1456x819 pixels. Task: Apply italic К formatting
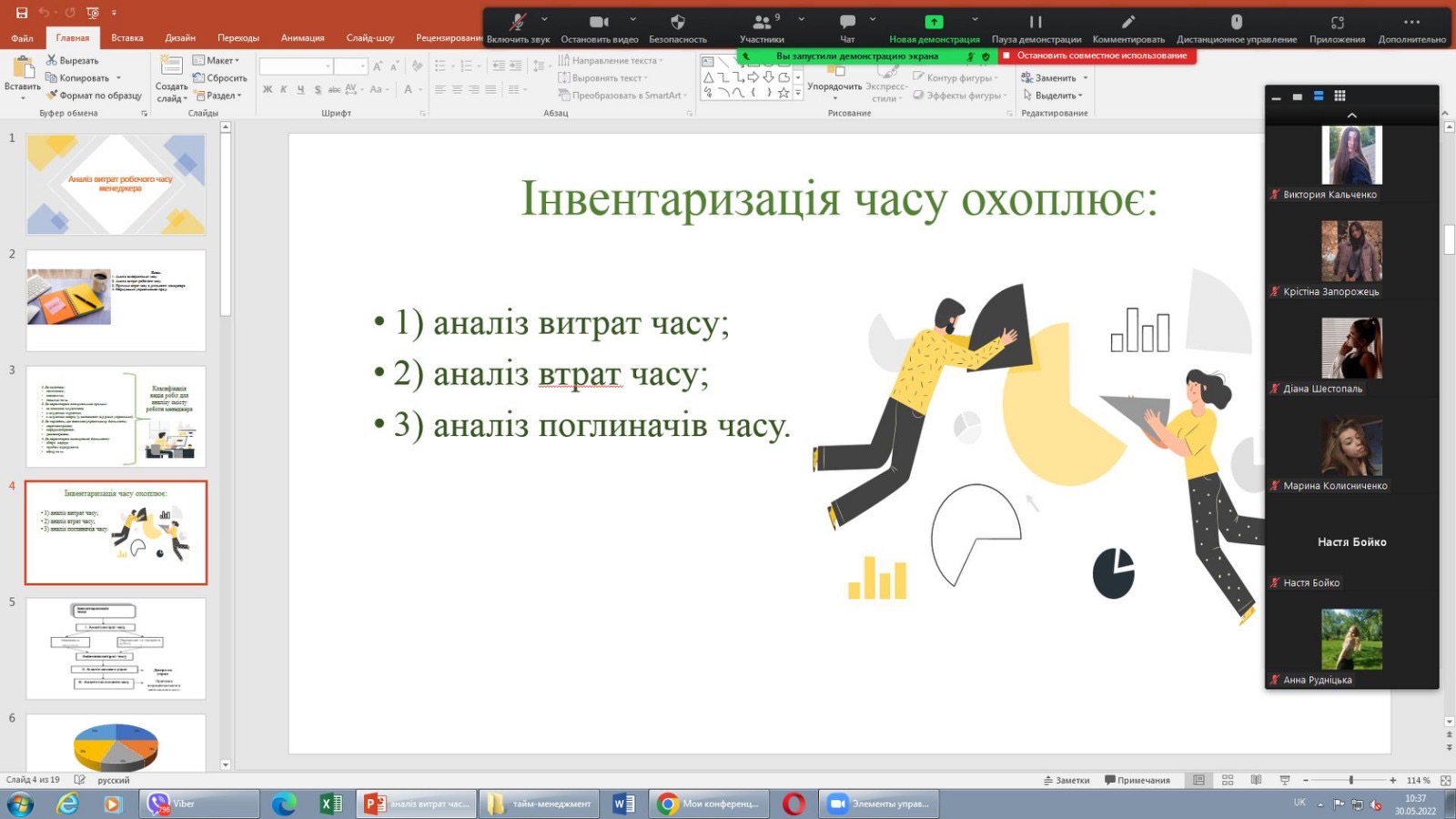coord(284,89)
